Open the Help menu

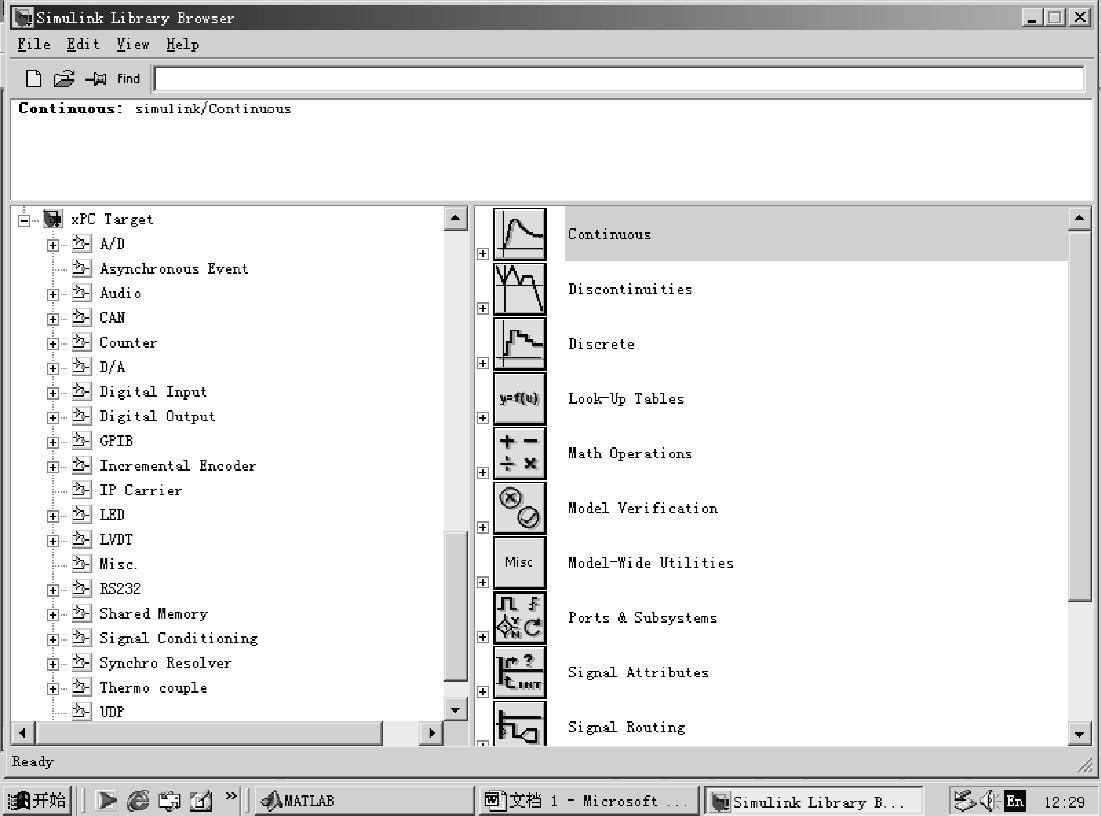coord(183,44)
